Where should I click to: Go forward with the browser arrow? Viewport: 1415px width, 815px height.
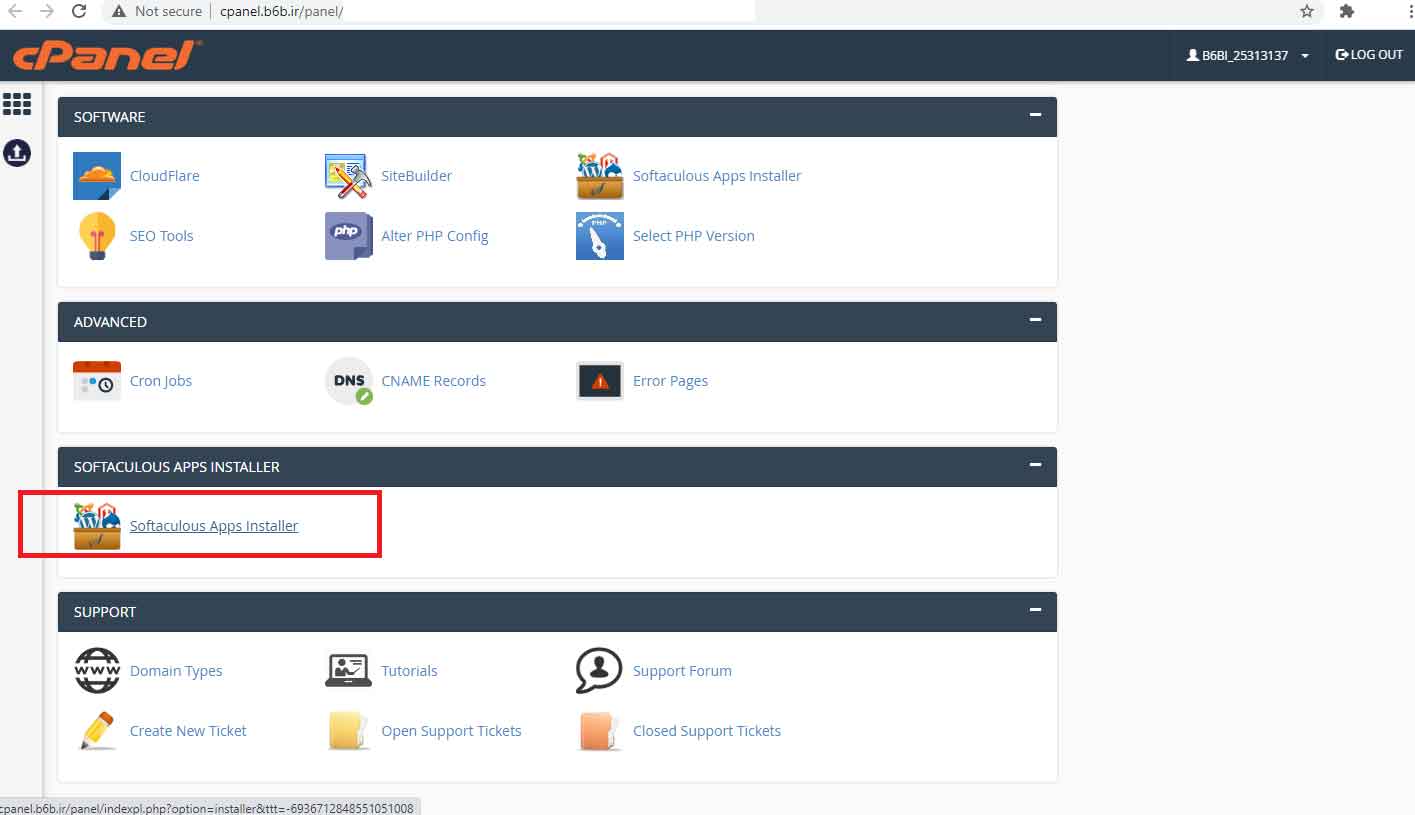(x=46, y=11)
